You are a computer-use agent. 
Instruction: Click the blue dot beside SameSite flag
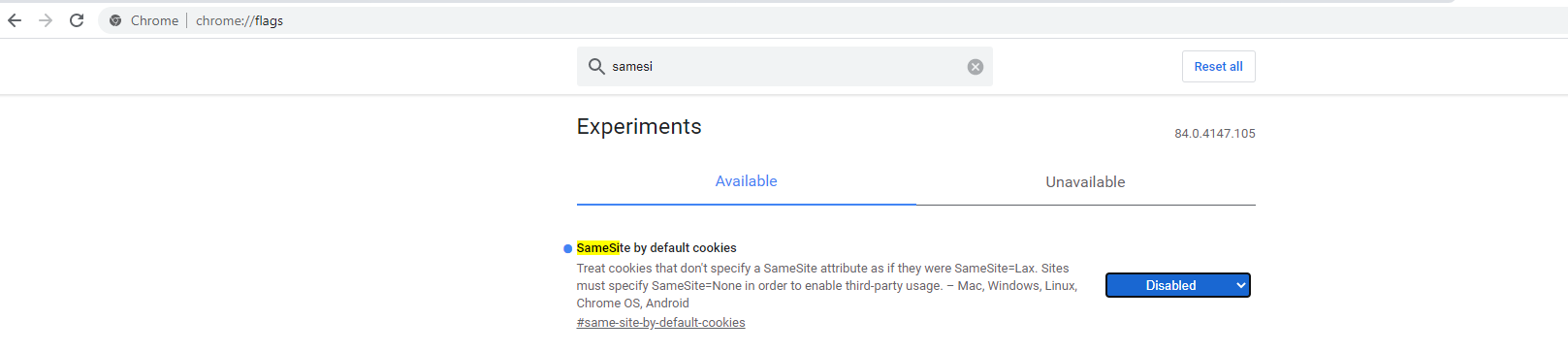click(x=568, y=249)
